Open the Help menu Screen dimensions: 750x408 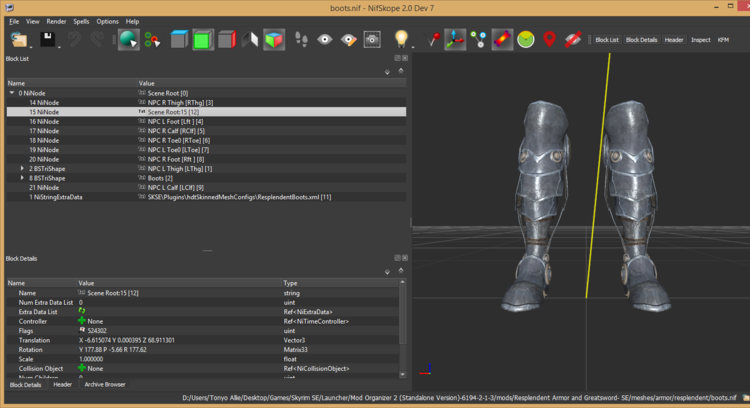point(132,21)
